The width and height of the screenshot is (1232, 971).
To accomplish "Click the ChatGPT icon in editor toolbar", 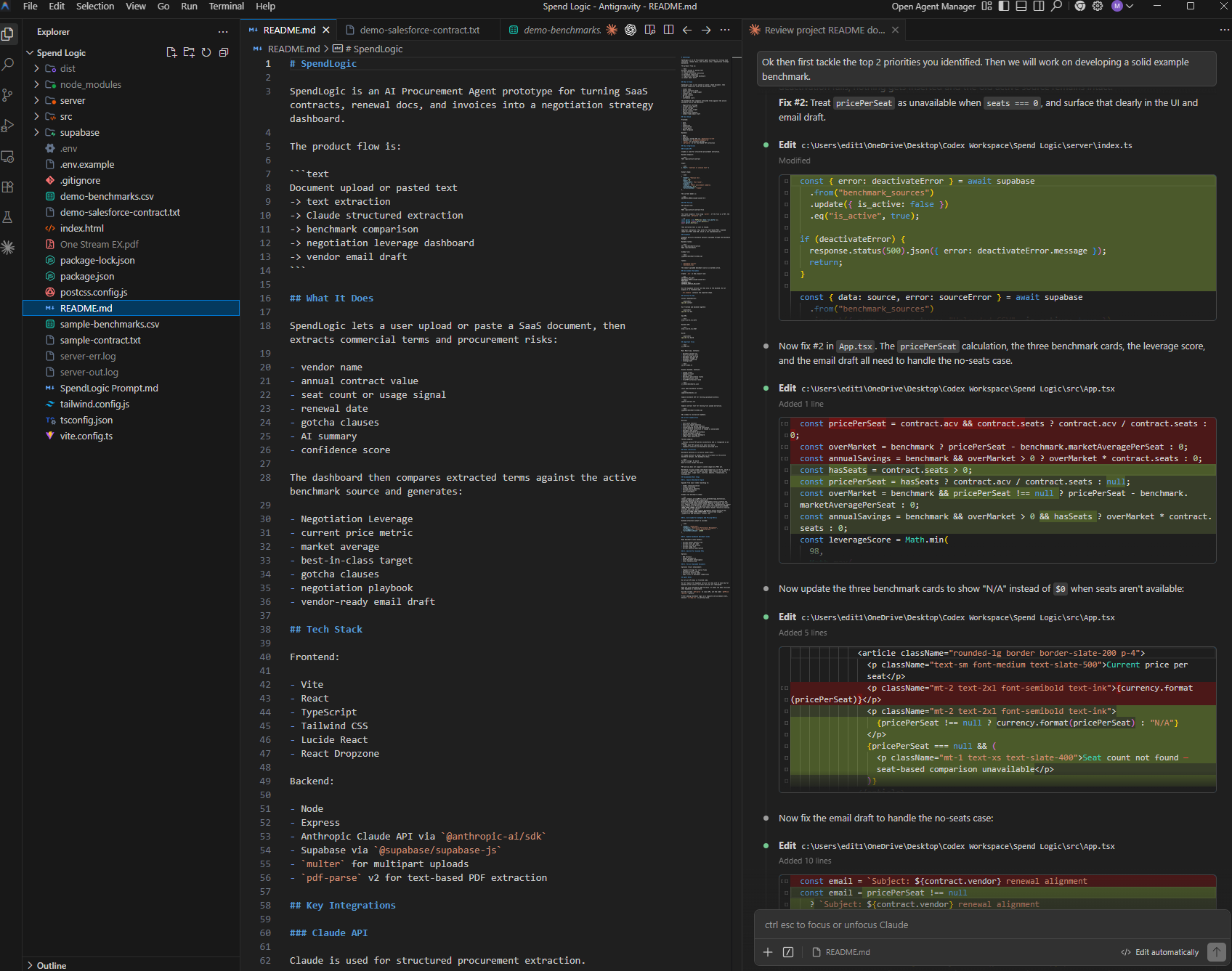I will [631, 30].
